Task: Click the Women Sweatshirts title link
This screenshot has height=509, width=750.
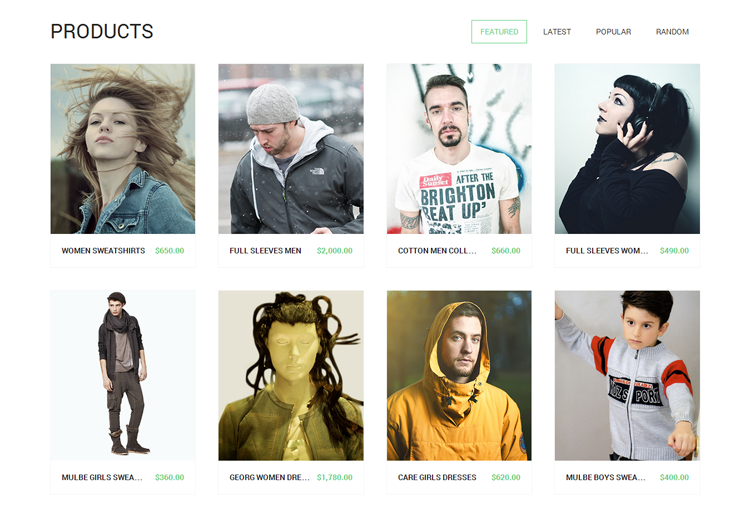Action: pyautogui.click(x=103, y=251)
